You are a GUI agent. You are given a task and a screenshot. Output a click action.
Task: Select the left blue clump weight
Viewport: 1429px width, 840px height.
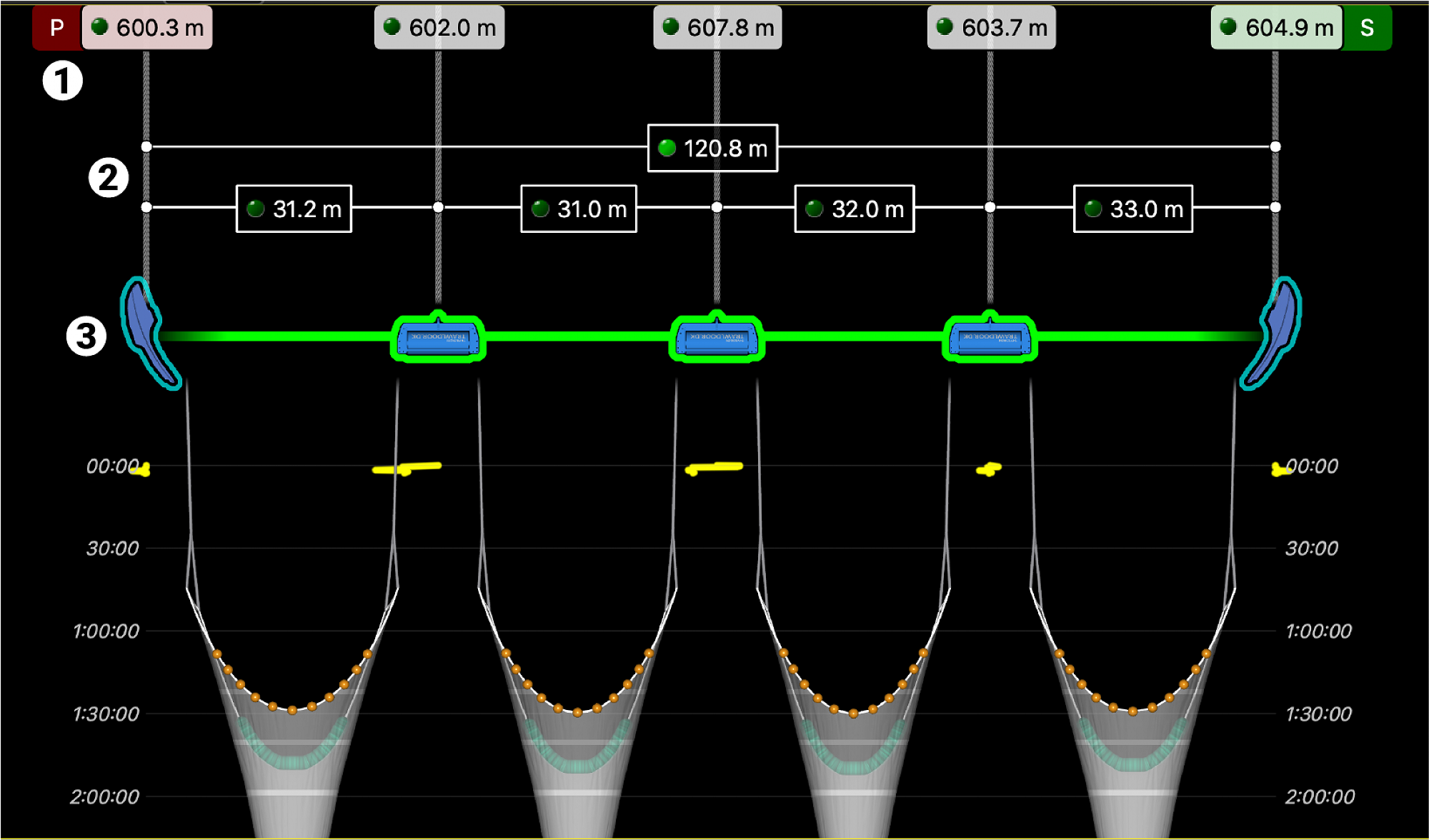(x=438, y=339)
